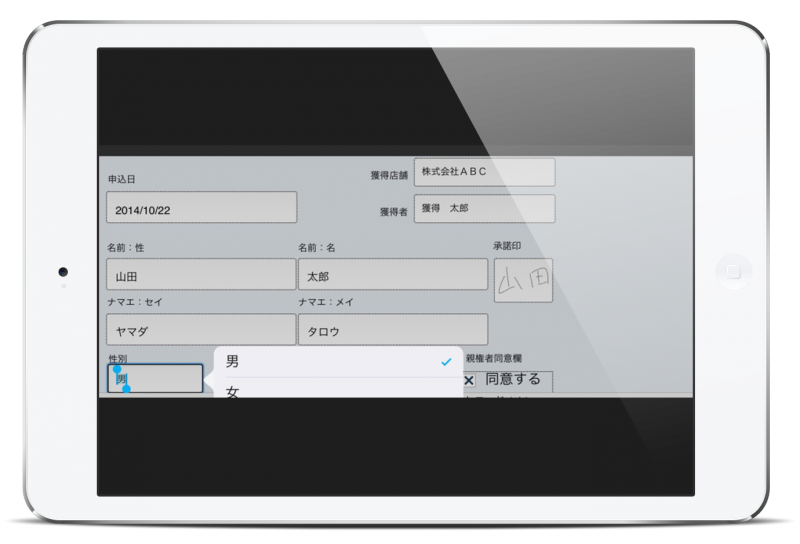Check the 同意する consent checkbox
The height and width of the screenshot is (544, 800).
(x=468, y=381)
